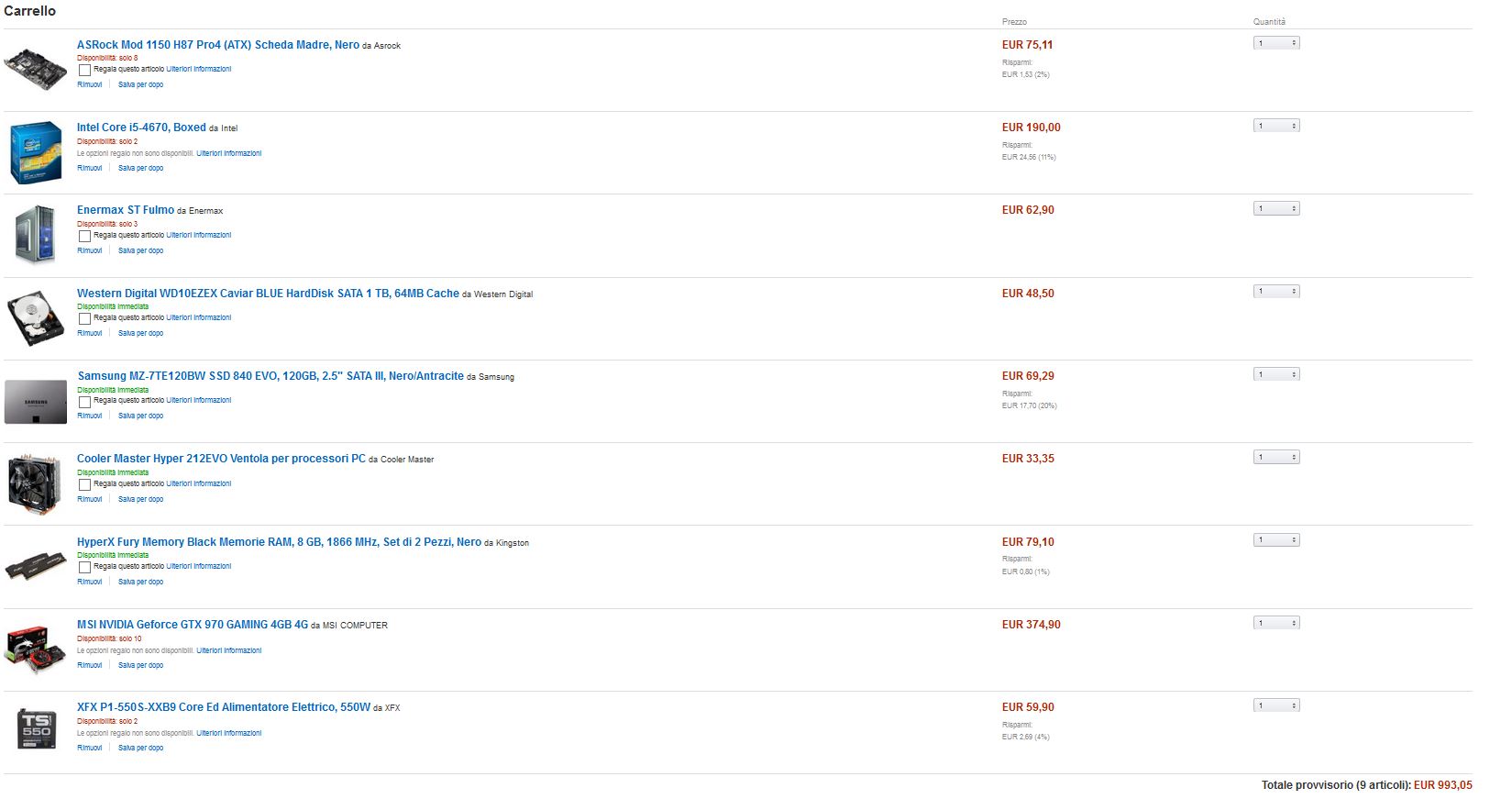1512x799 pixels.
Task: Open the Samsung SSD 840 EVO image
Action: (36, 402)
